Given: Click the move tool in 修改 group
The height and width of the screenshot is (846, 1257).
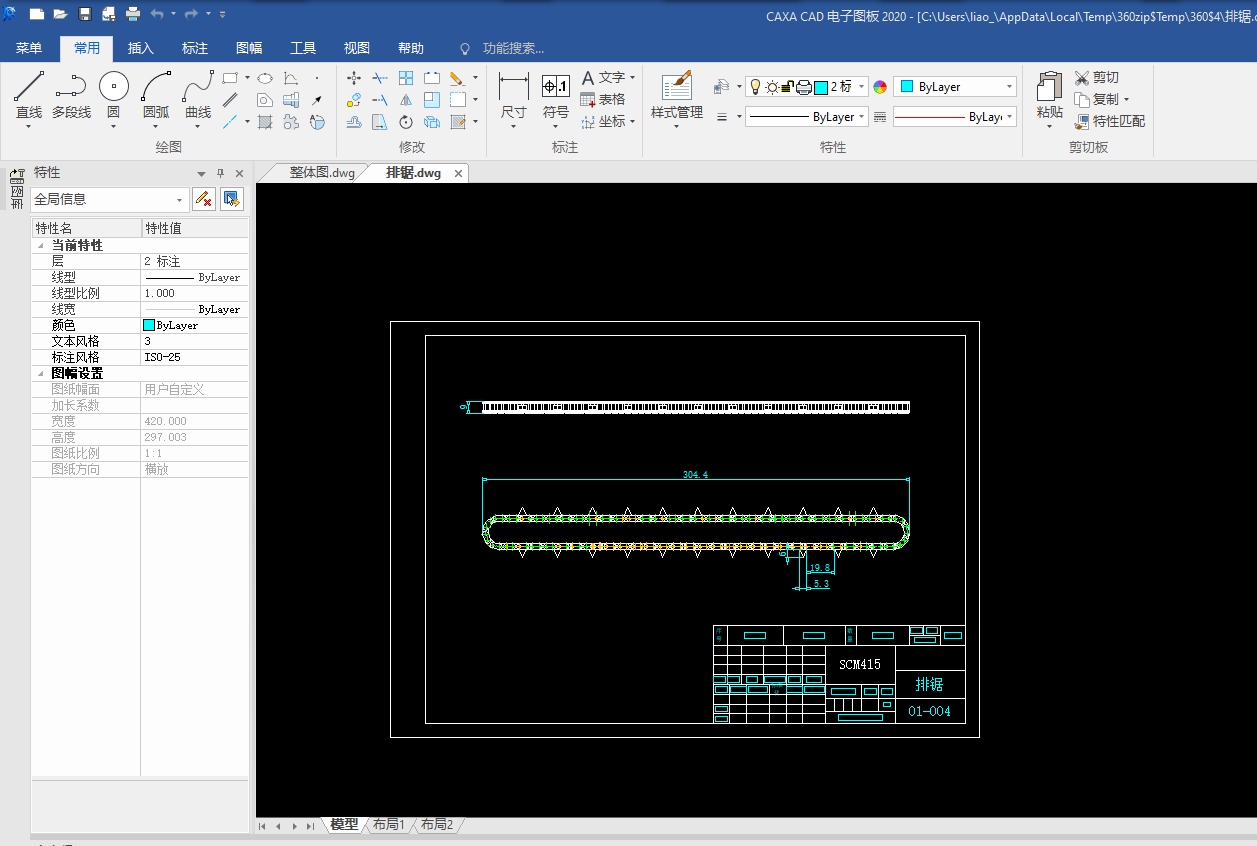Looking at the screenshot, I should tap(354, 78).
